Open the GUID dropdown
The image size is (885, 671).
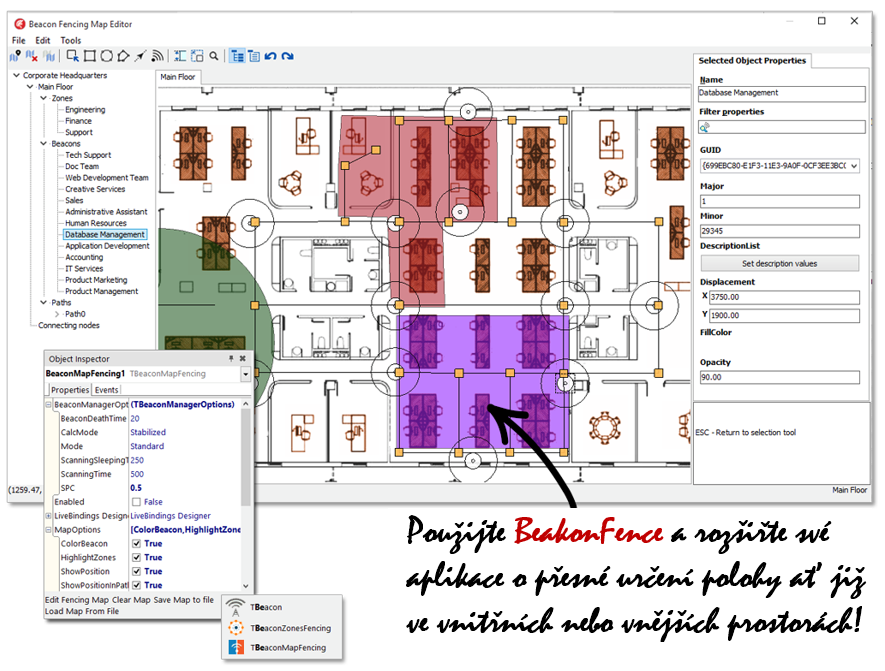pyautogui.click(x=854, y=166)
